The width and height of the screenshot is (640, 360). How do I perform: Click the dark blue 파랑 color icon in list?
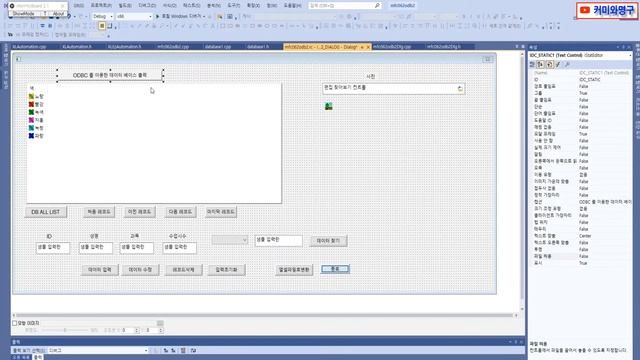31,136
